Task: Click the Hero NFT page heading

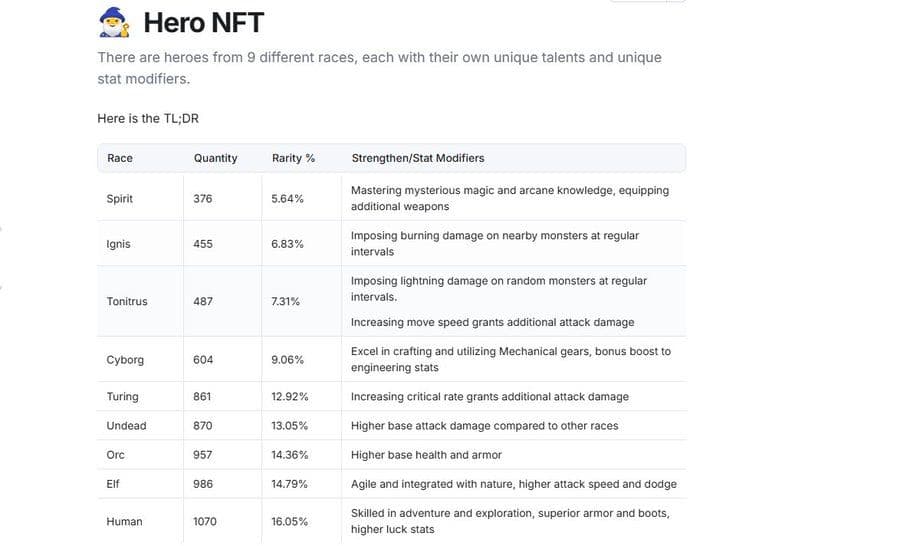Action: click(x=203, y=23)
